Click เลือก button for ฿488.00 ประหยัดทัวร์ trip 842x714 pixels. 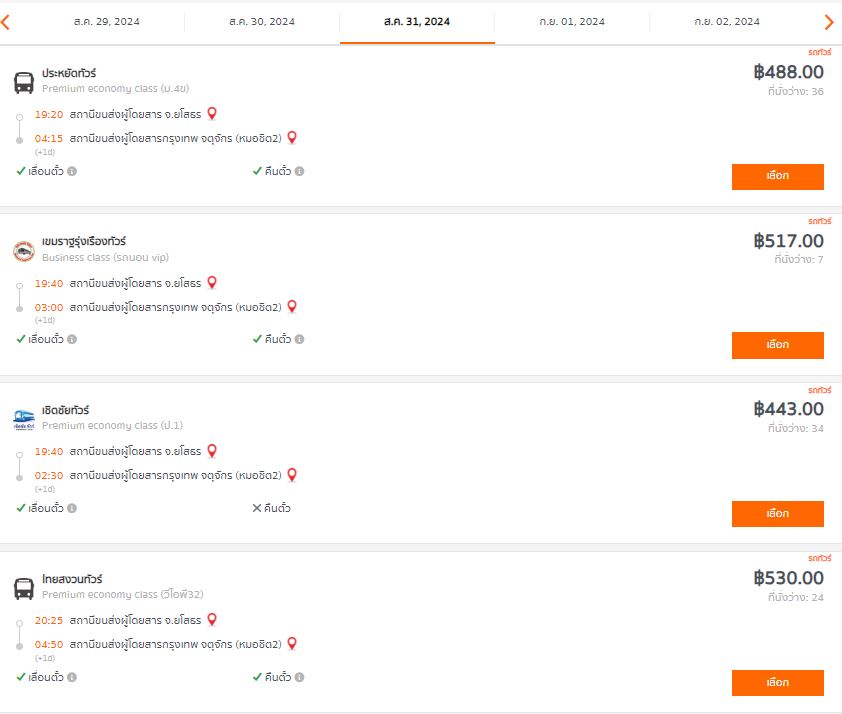(x=778, y=177)
